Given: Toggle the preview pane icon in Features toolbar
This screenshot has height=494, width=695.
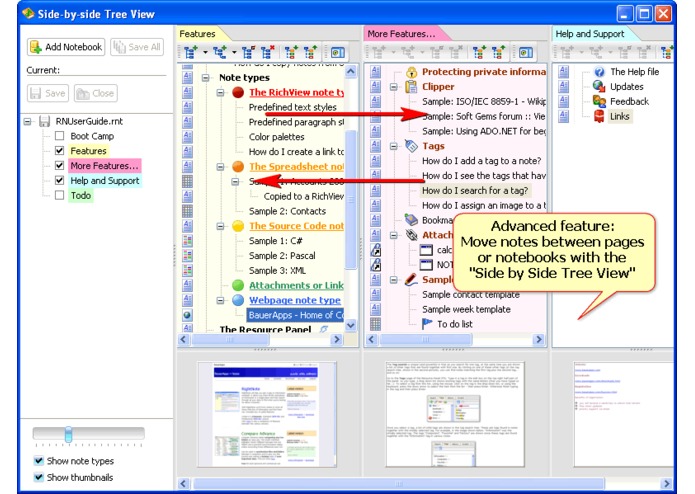Looking at the screenshot, I should pos(337,53).
